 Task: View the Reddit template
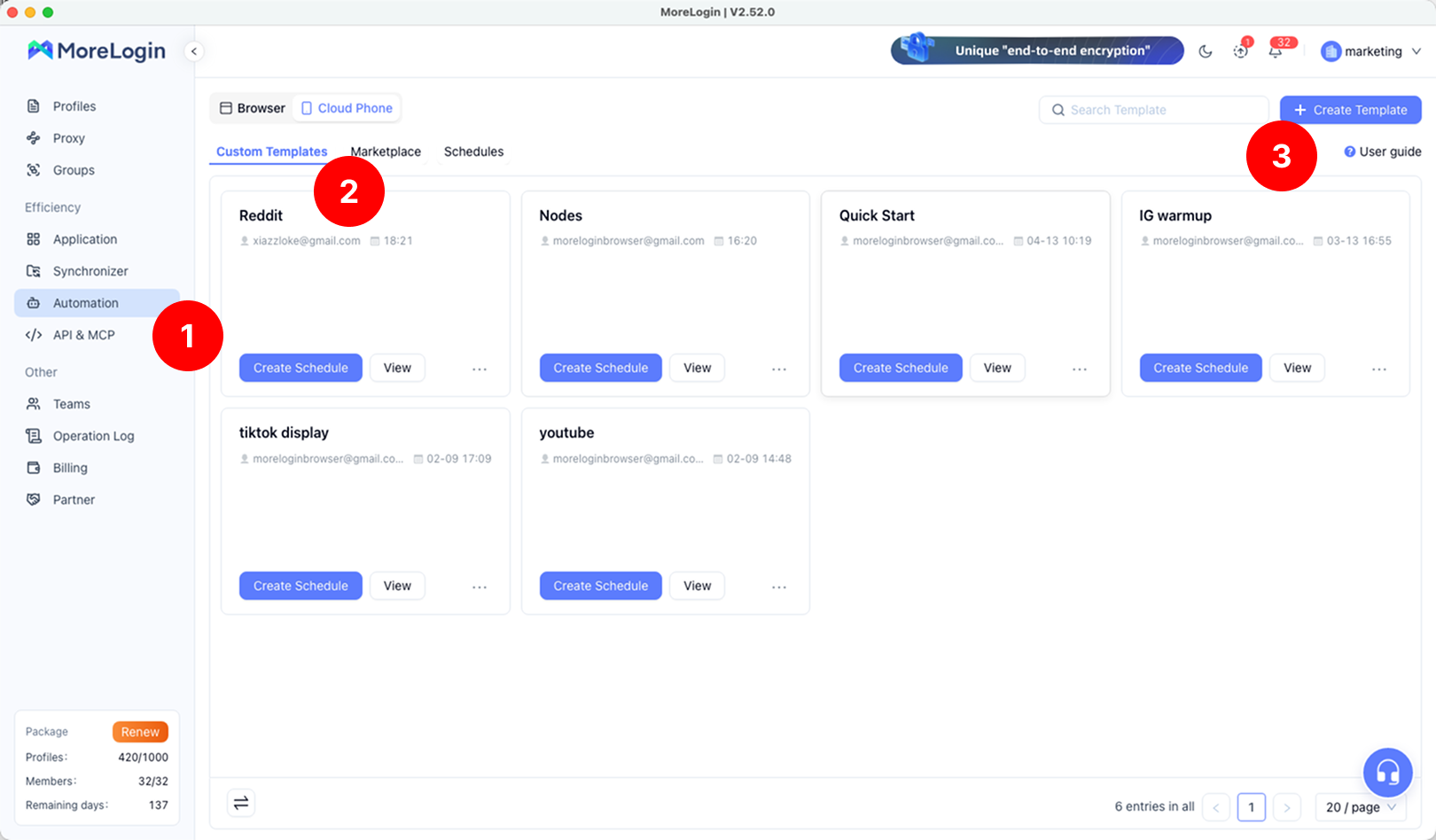397,368
